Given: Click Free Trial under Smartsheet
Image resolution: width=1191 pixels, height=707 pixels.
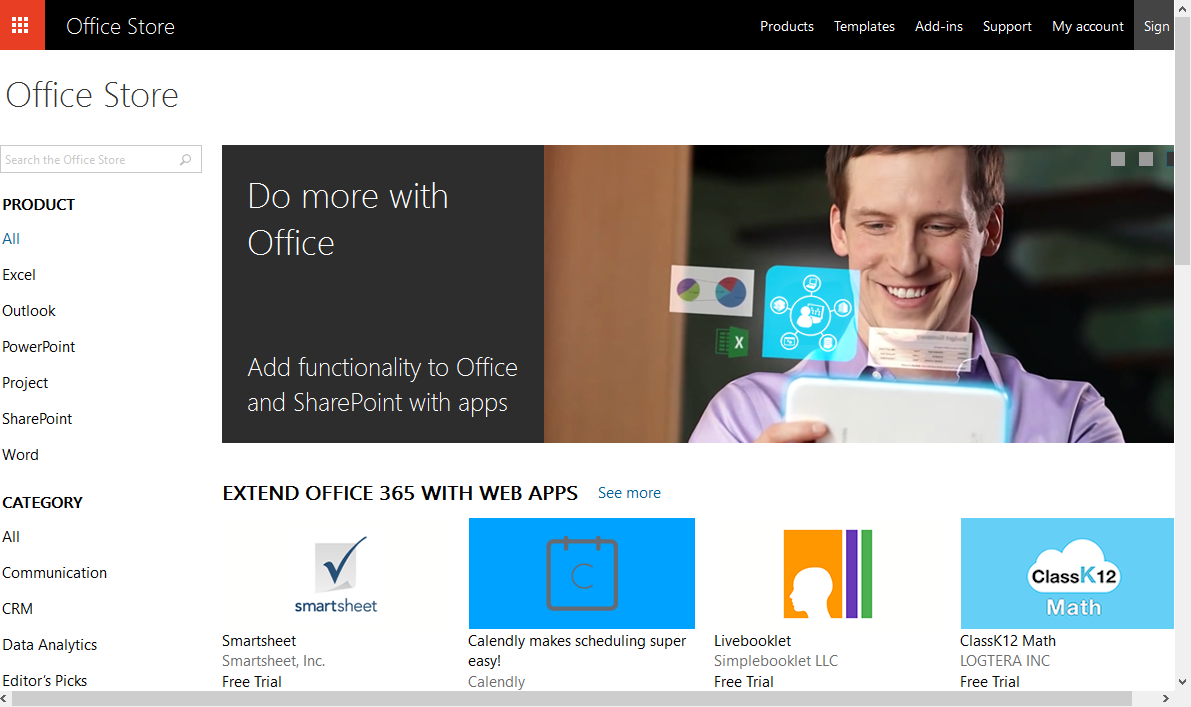Looking at the screenshot, I should 251,681.
